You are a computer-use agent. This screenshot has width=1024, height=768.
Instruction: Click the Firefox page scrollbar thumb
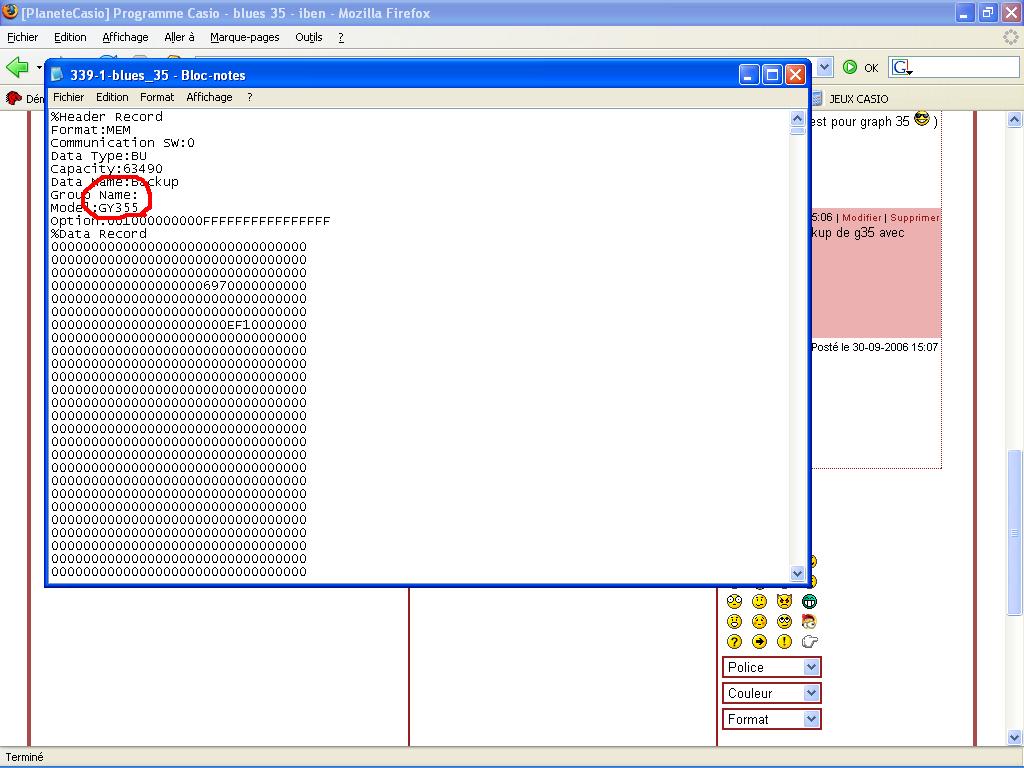click(x=1014, y=532)
